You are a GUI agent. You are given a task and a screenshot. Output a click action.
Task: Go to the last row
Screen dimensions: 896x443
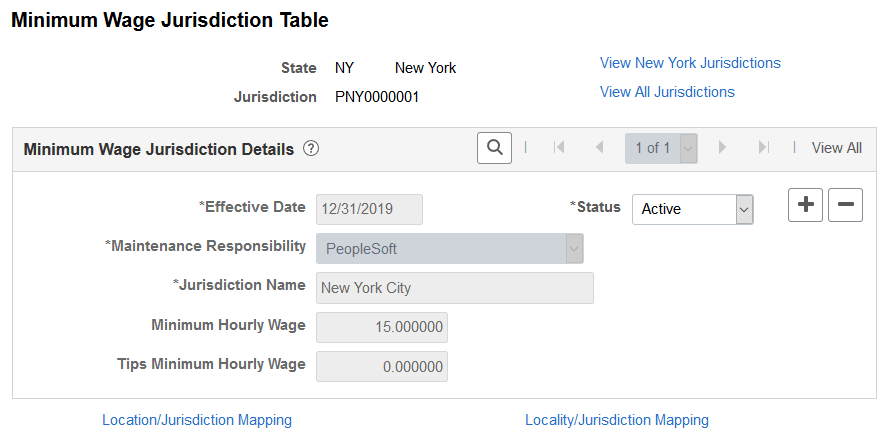[763, 148]
